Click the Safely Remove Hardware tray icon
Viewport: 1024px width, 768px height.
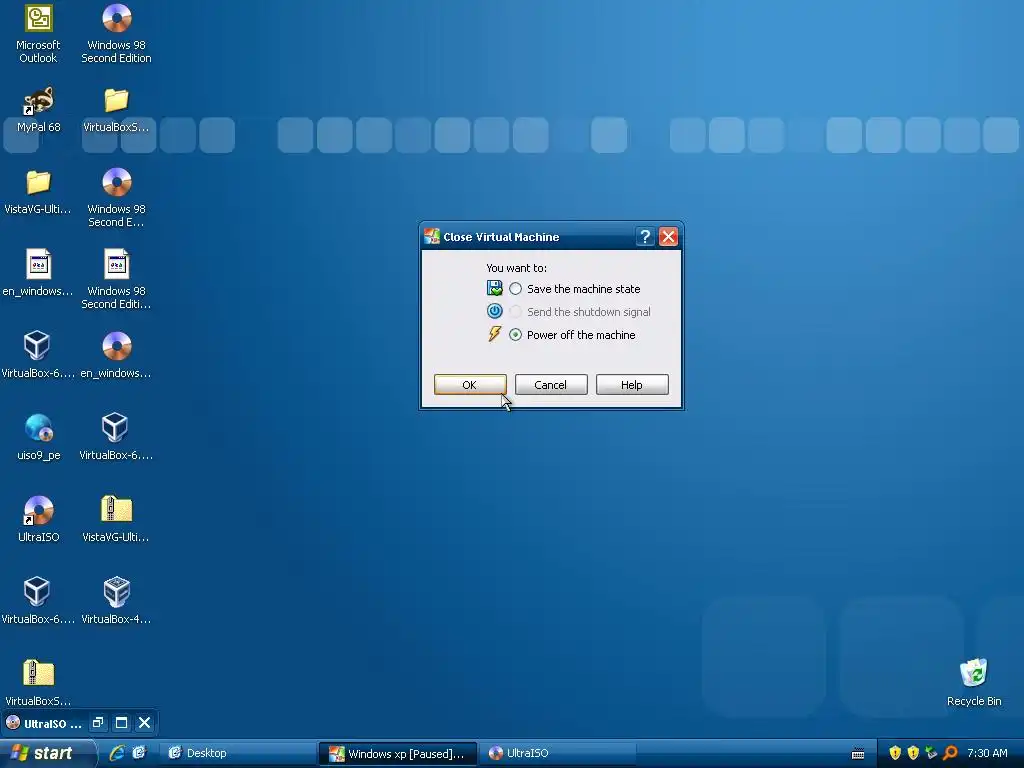(x=931, y=753)
